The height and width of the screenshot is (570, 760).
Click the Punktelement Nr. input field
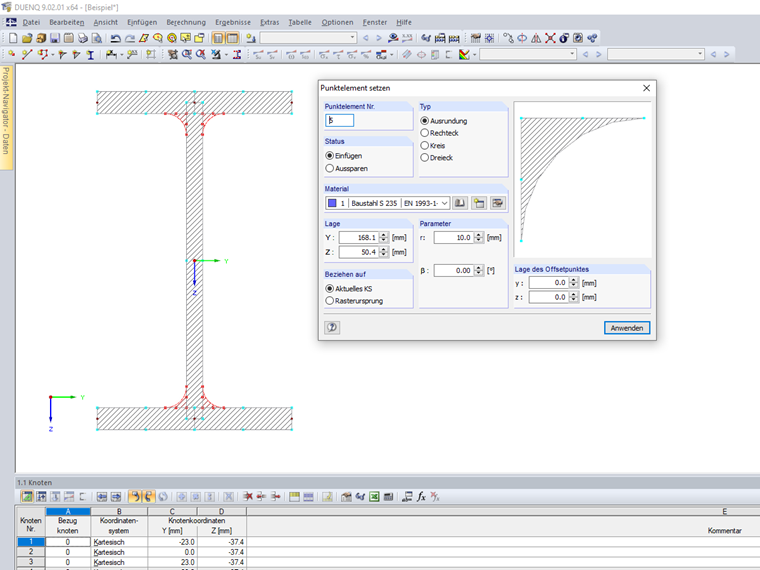[x=340, y=121]
